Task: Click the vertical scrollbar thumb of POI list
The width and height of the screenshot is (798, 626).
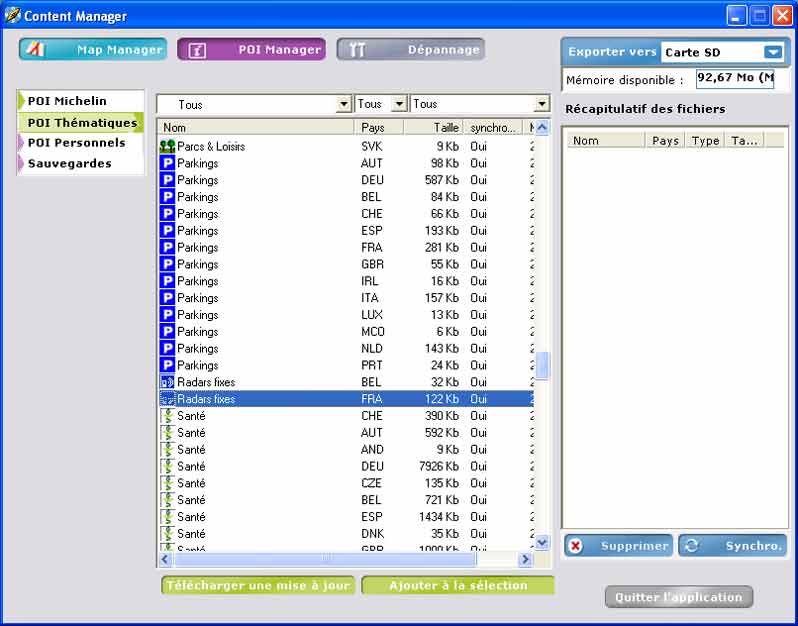Action: point(542,365)
